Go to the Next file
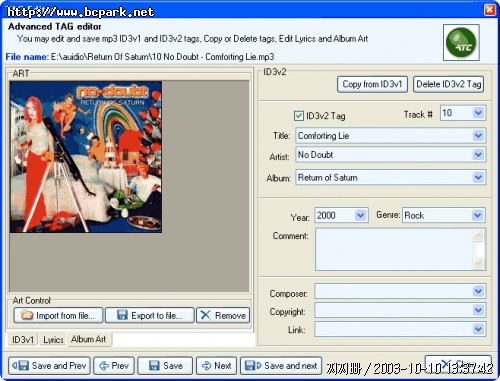Screen dimensions: 500x381 (x=217, y=366)
